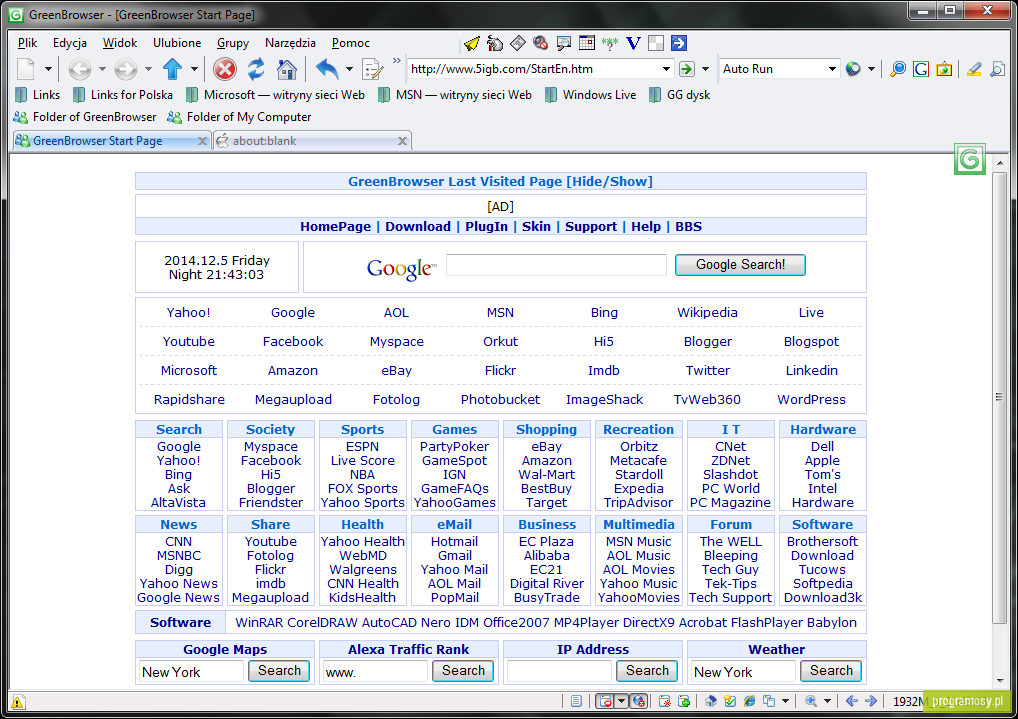
Task: Click the blue Undo close arrow icon
Action: [327, 68]
